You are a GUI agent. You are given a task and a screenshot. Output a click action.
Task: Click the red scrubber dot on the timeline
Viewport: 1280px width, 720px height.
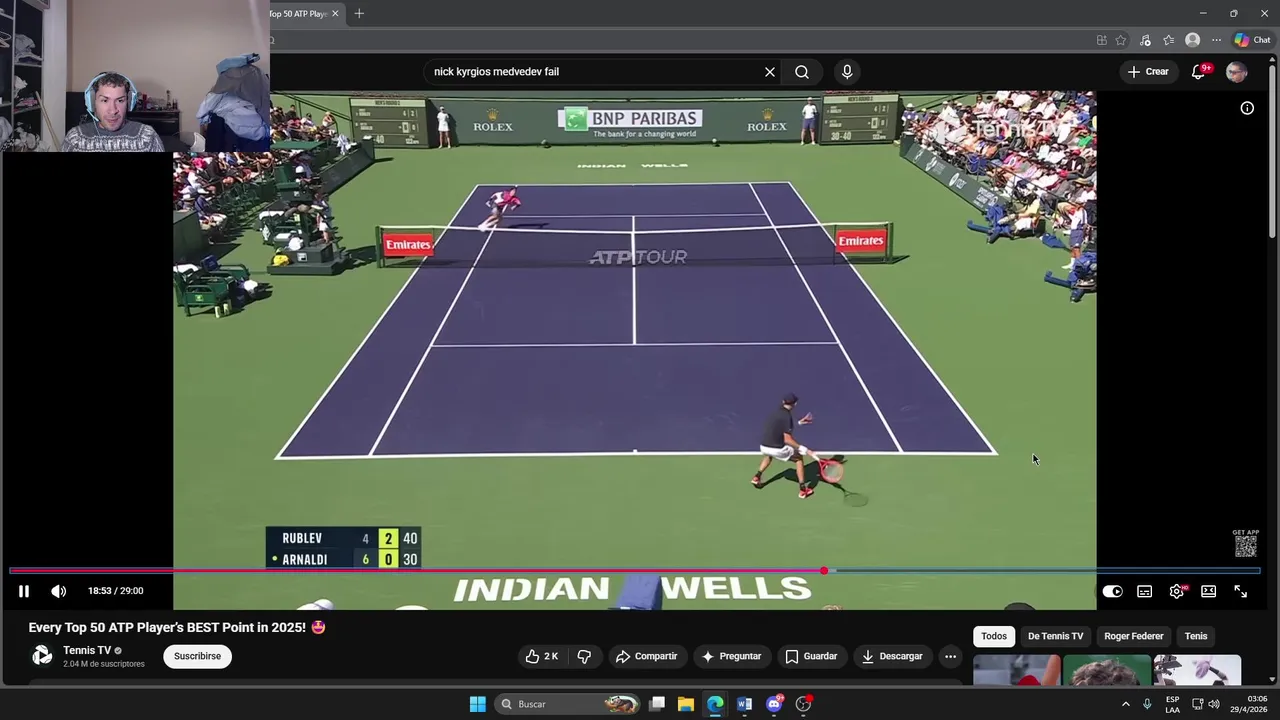(824, 571)
